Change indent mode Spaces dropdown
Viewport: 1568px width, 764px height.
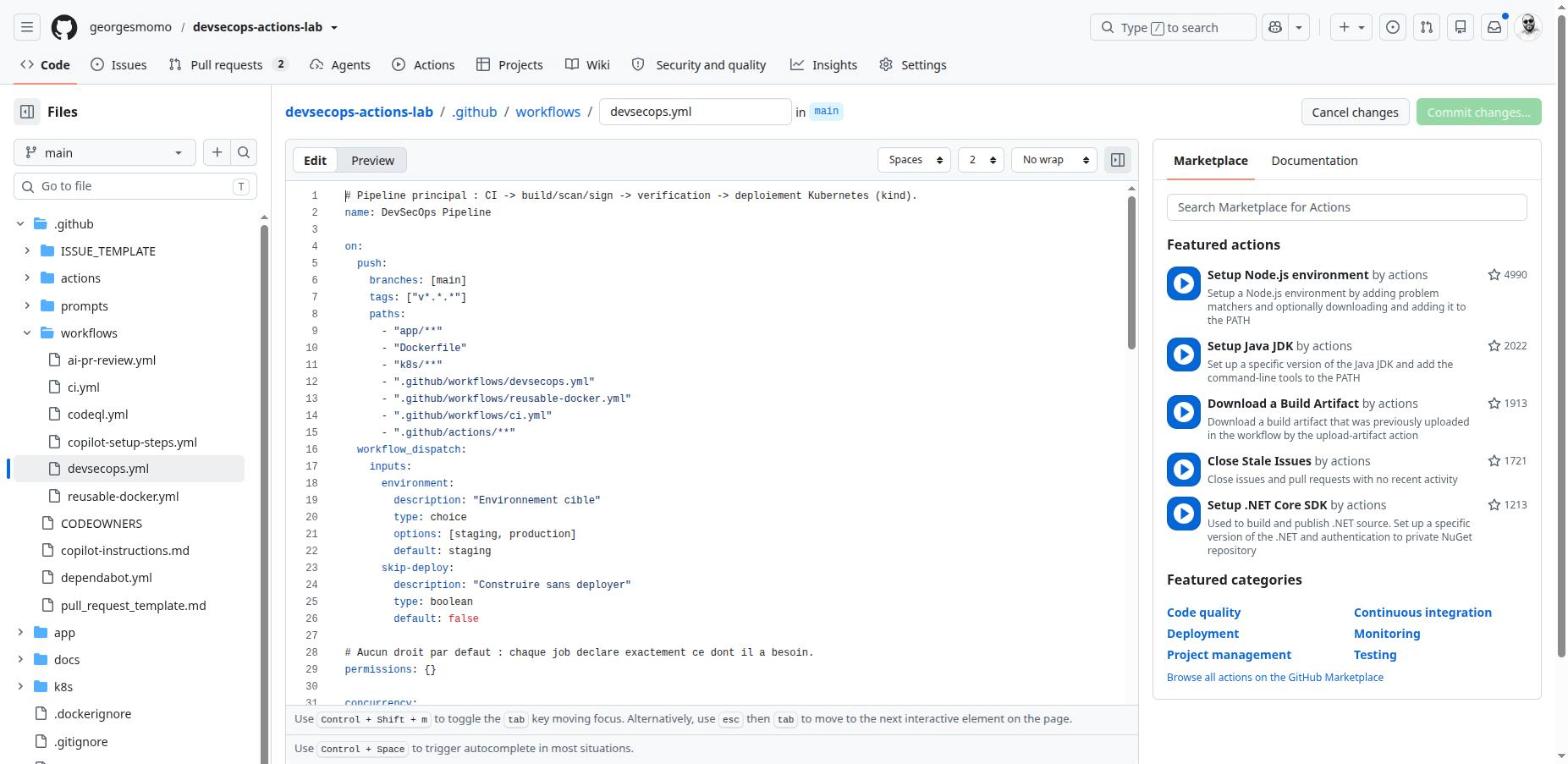coord(914,160)
